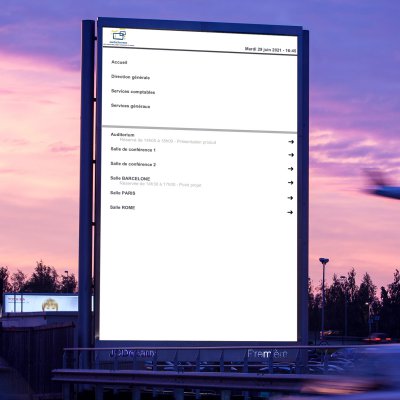This screenshot has width=400, height=400.
Task: Click the arrow for Salle BARCELONE
Action: click(x=291, y=183)
